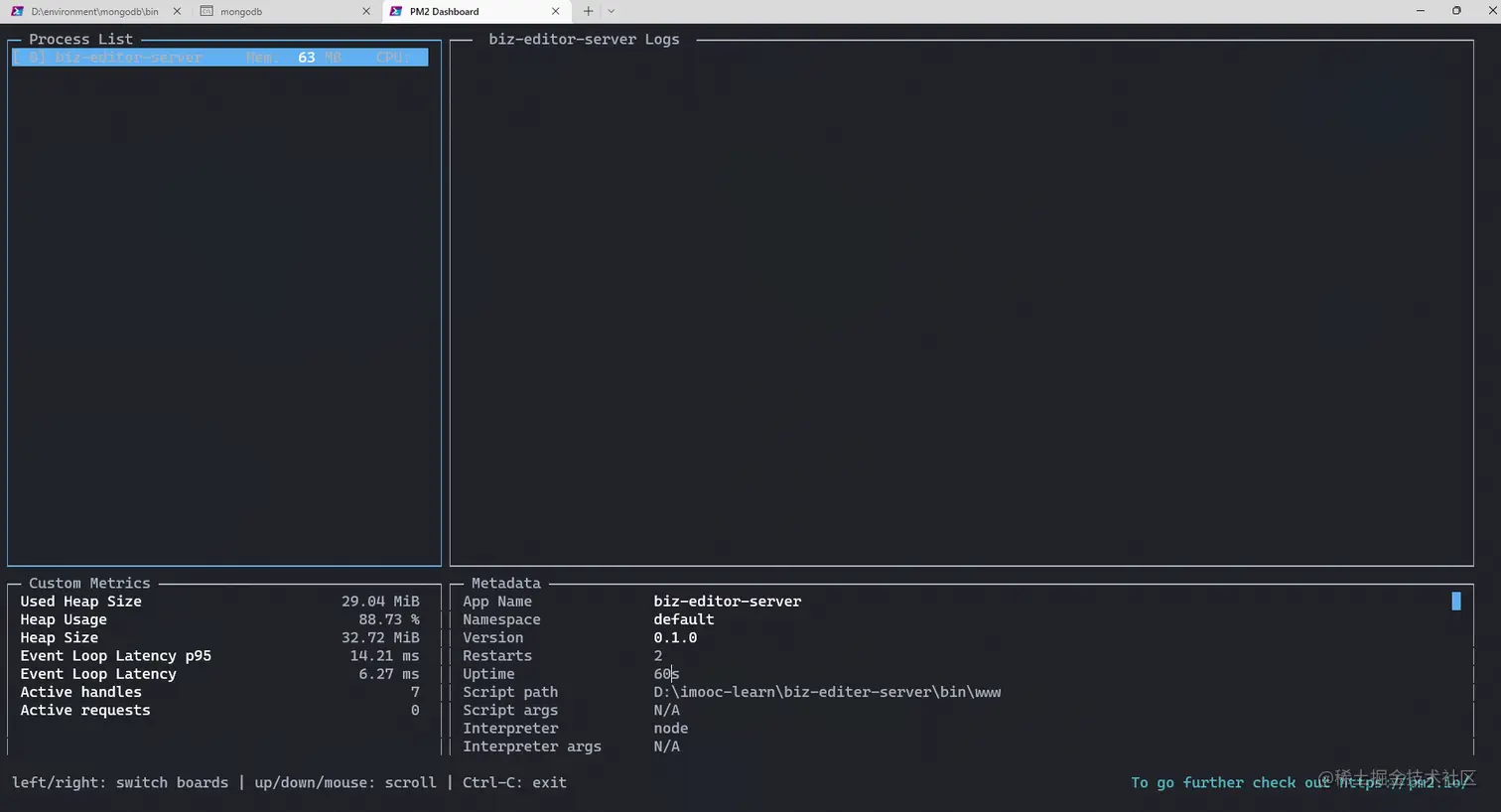Click the PowerShell icon on the PM2 Dashboard tab
This screenshot has height=812, width=1501.
[396, 12]
